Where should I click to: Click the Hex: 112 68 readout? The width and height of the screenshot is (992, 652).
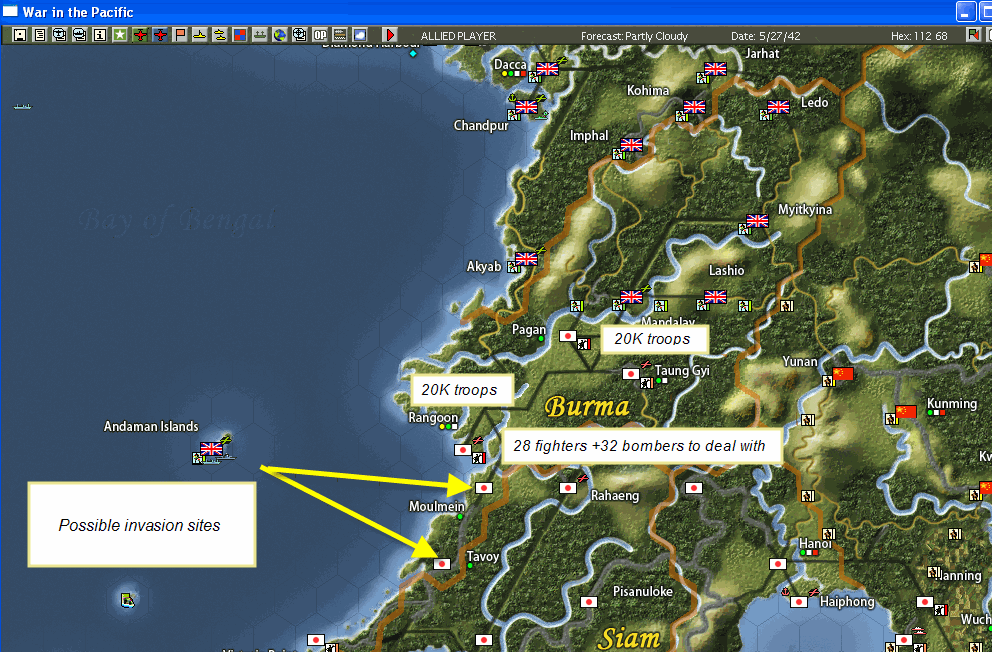pyautogui.click(x=919, y=36)
